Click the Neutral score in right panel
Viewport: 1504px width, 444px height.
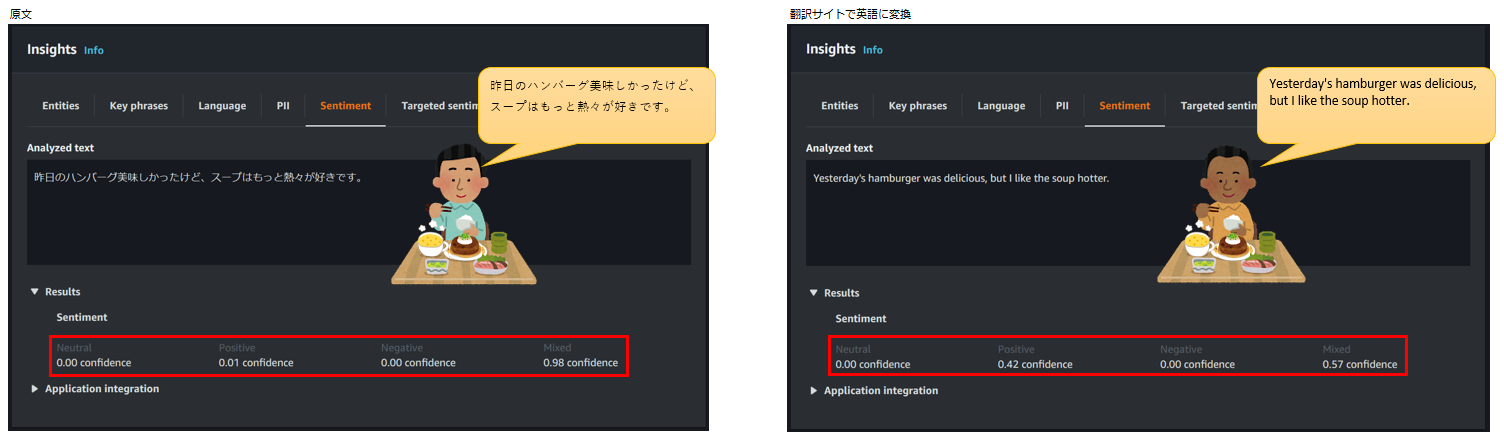(x=873, y=365)
